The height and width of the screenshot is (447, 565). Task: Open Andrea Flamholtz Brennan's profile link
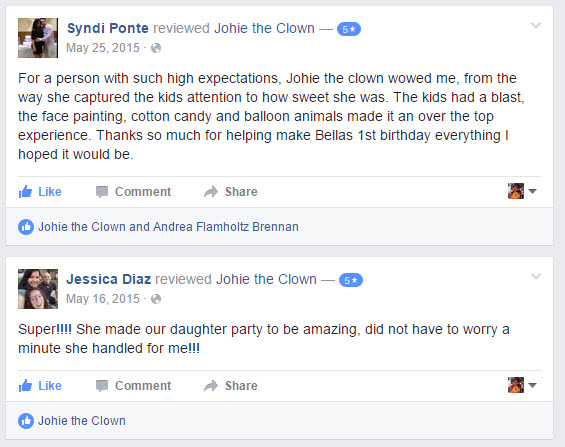pyautogui.click(x=226, y=227)
